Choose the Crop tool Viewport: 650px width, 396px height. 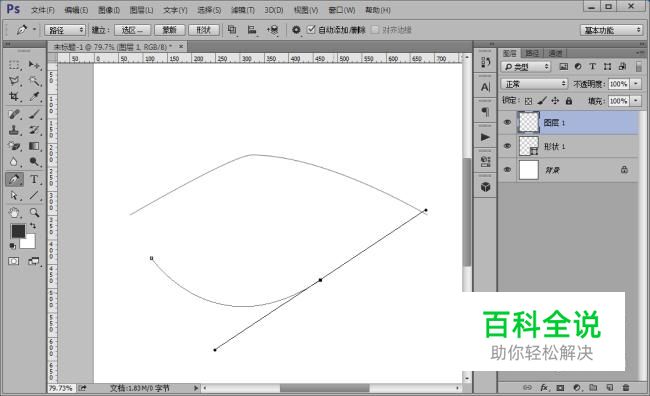click(x=14, y=97)
